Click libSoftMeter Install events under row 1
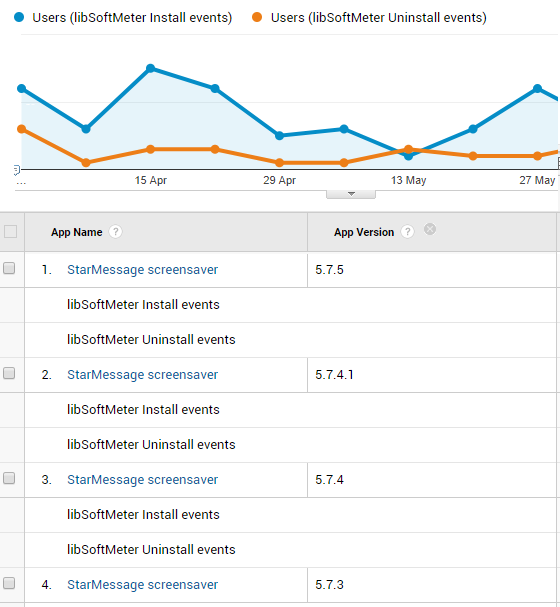Image resolution: width=560 pixels, height=607 pixels. tap(143, 305)
